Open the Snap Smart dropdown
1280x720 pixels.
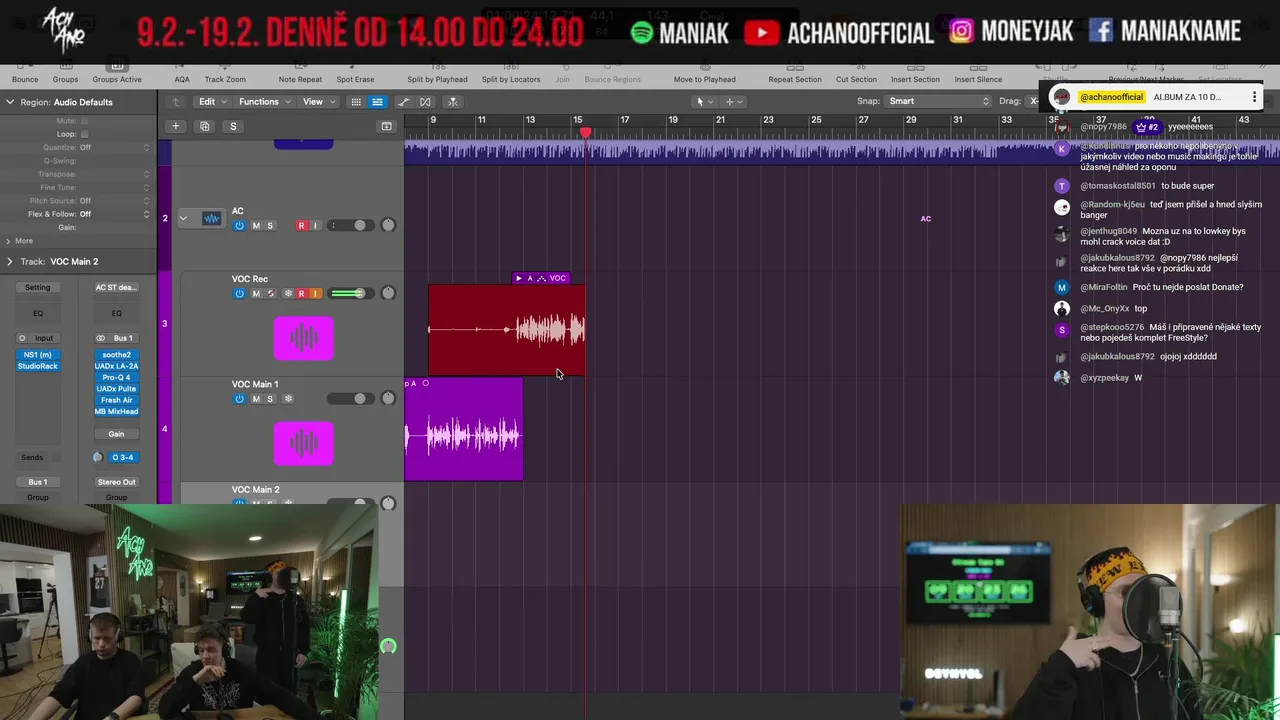pyautogui.click(x=939, y=101)
